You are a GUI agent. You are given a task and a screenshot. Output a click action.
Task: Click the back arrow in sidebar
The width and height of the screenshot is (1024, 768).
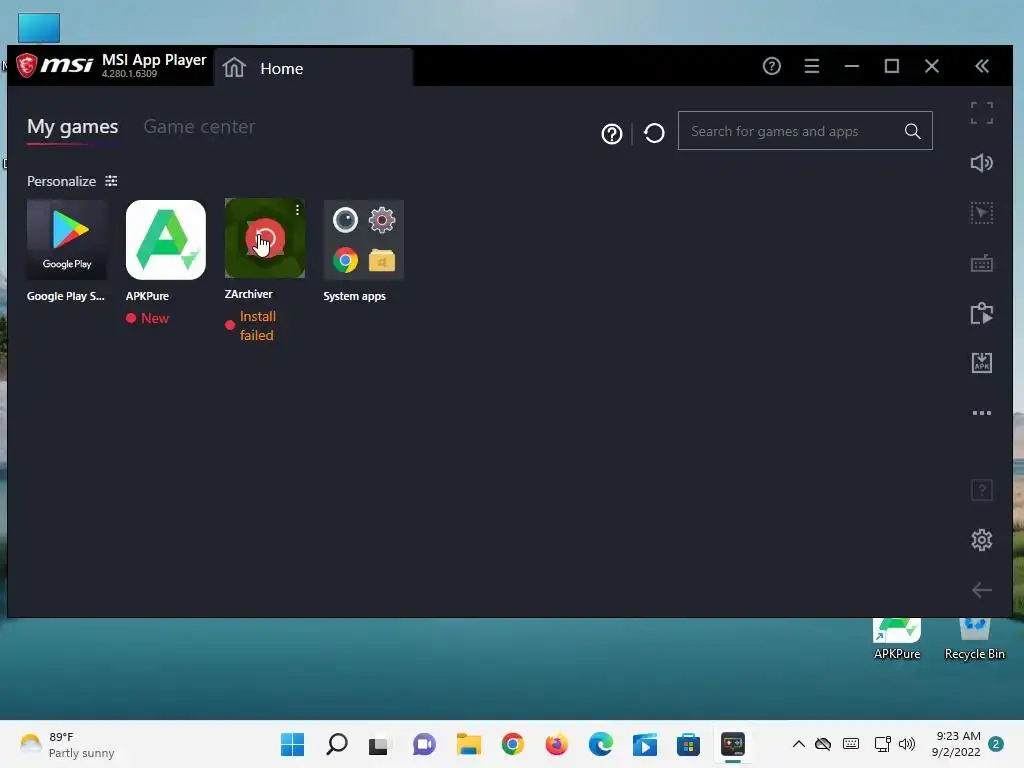[x=982, y=590]
